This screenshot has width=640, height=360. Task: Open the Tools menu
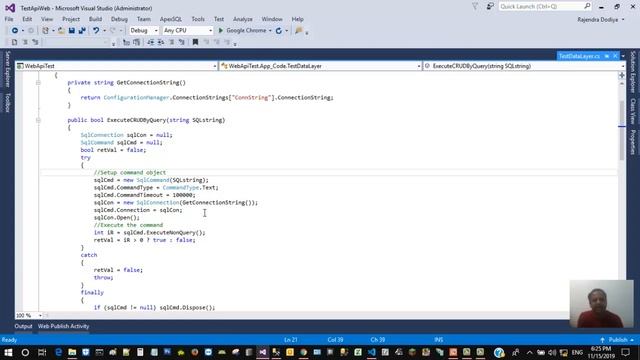coord(198,19)
